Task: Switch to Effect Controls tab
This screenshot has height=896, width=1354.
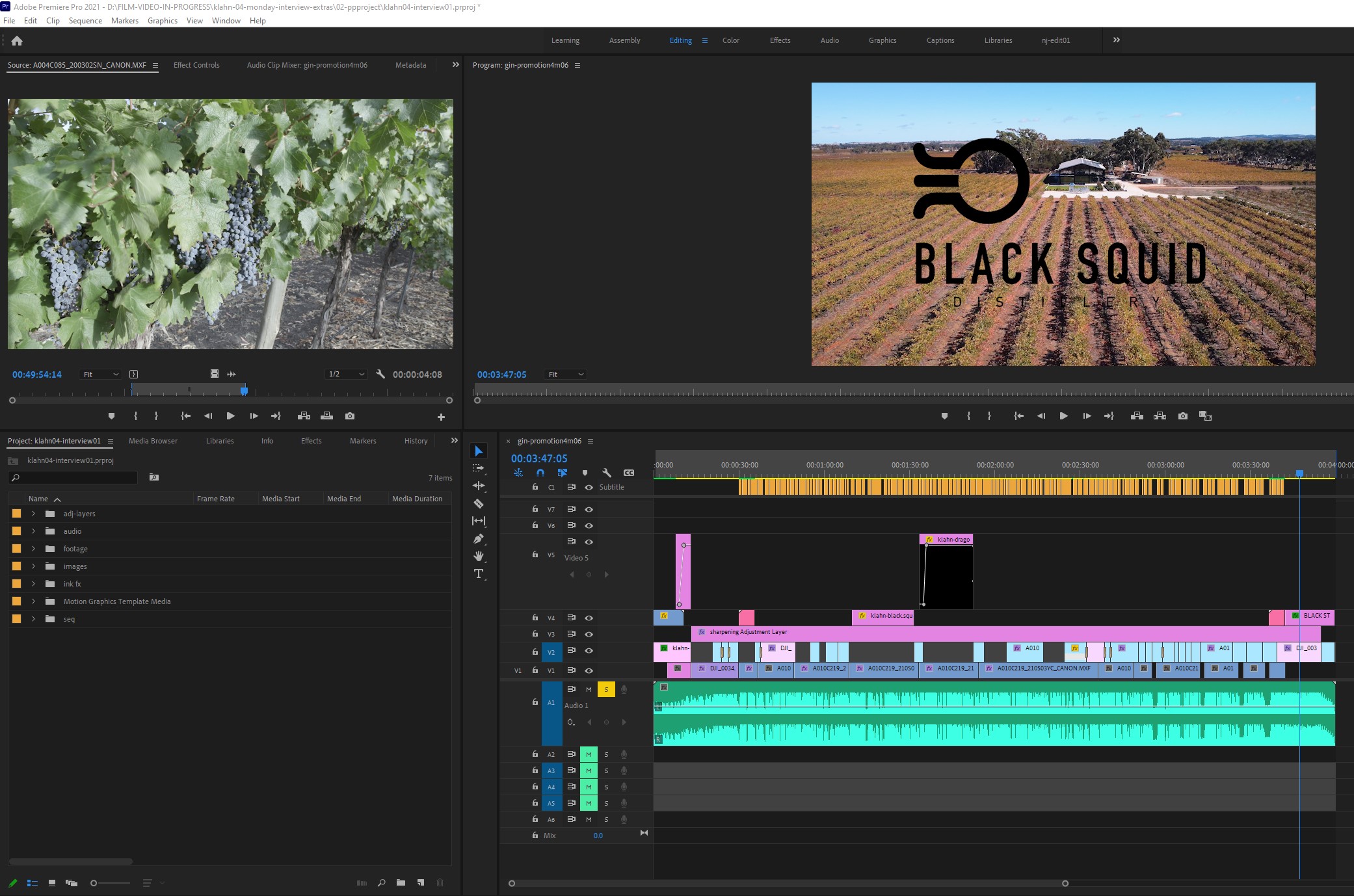Action: (196, 65)
